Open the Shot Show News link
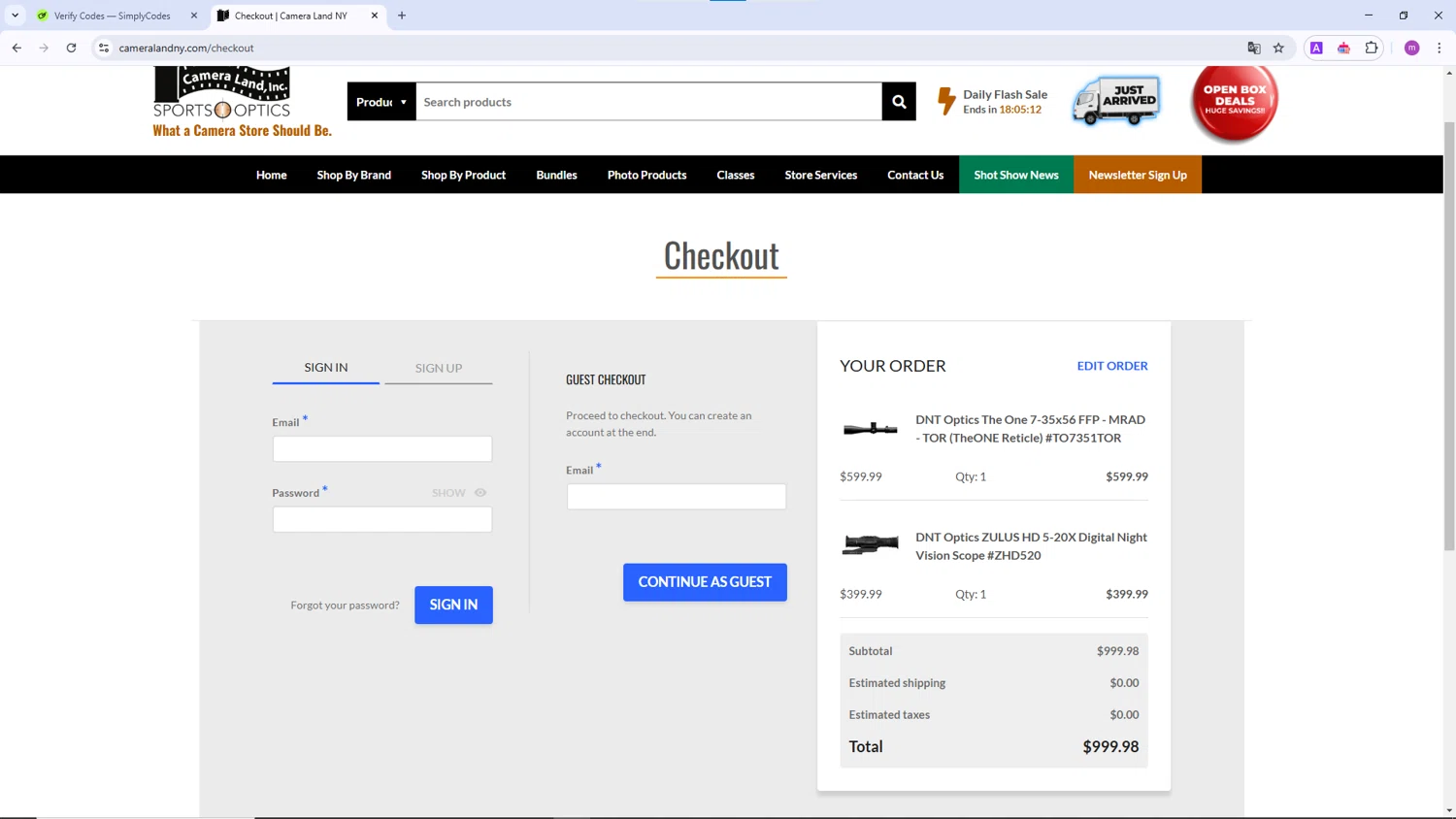This screenshot has width=1456, height=819. [x=1016, y=175]
